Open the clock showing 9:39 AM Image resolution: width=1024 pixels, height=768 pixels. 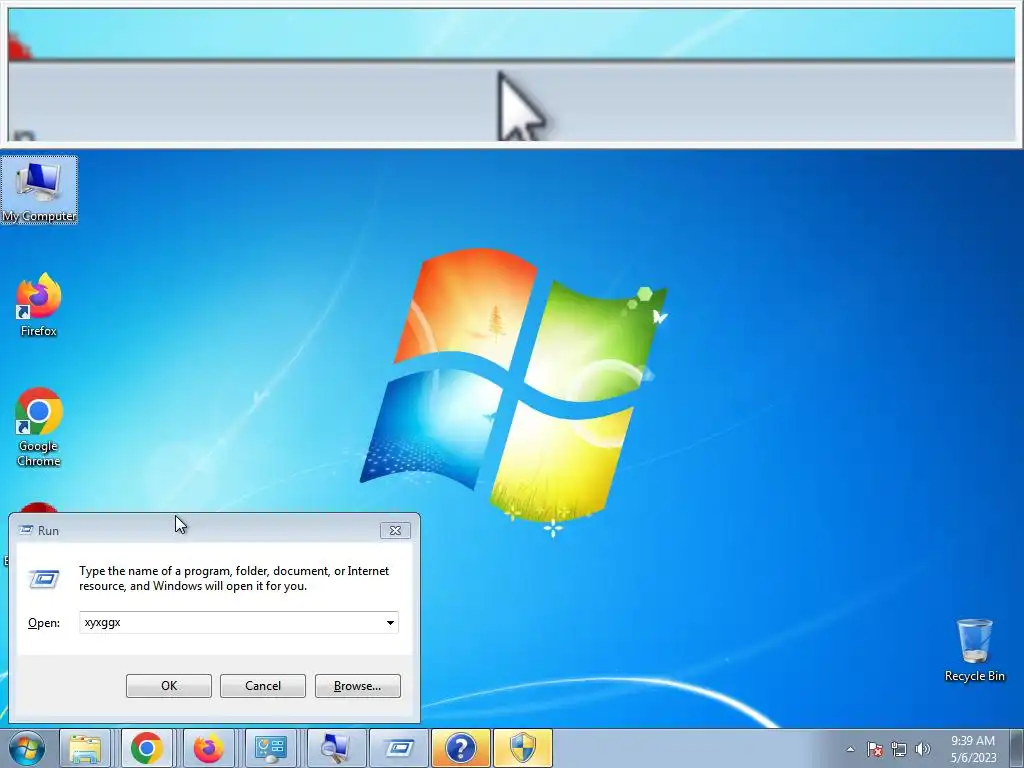pos(973,748)
